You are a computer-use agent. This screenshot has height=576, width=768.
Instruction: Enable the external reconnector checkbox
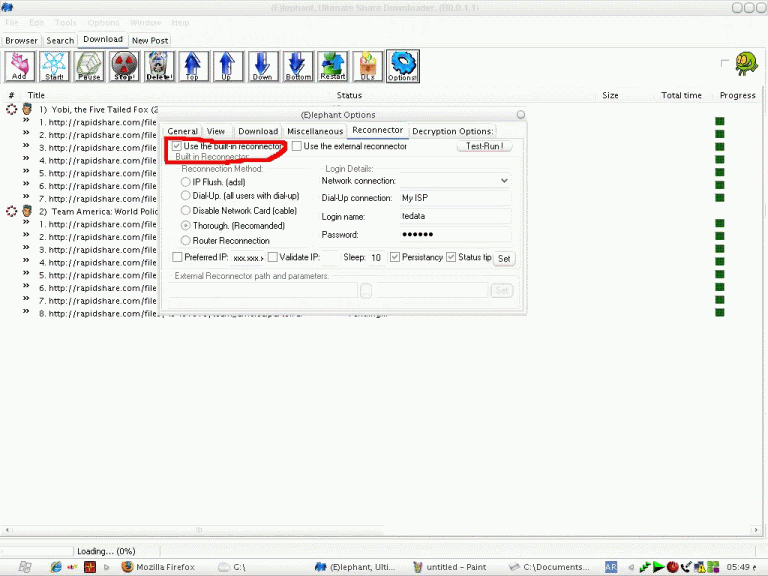(297, 146)
